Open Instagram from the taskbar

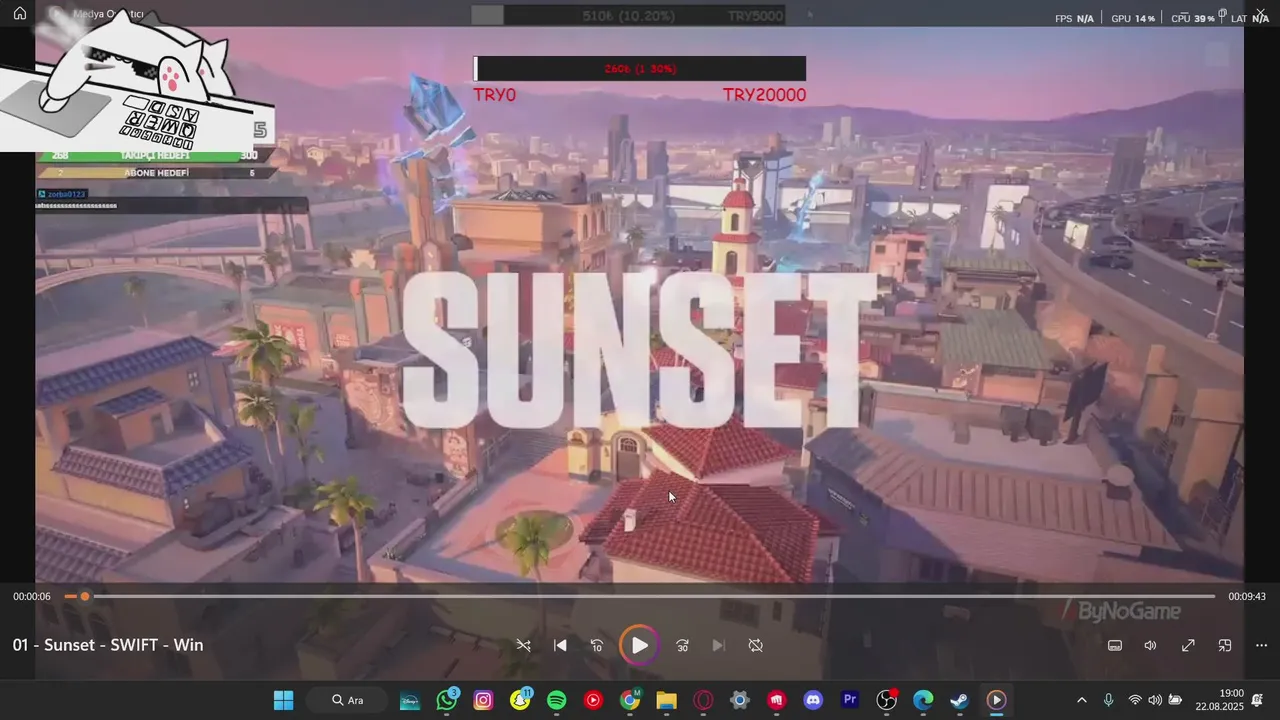[483, 700]
